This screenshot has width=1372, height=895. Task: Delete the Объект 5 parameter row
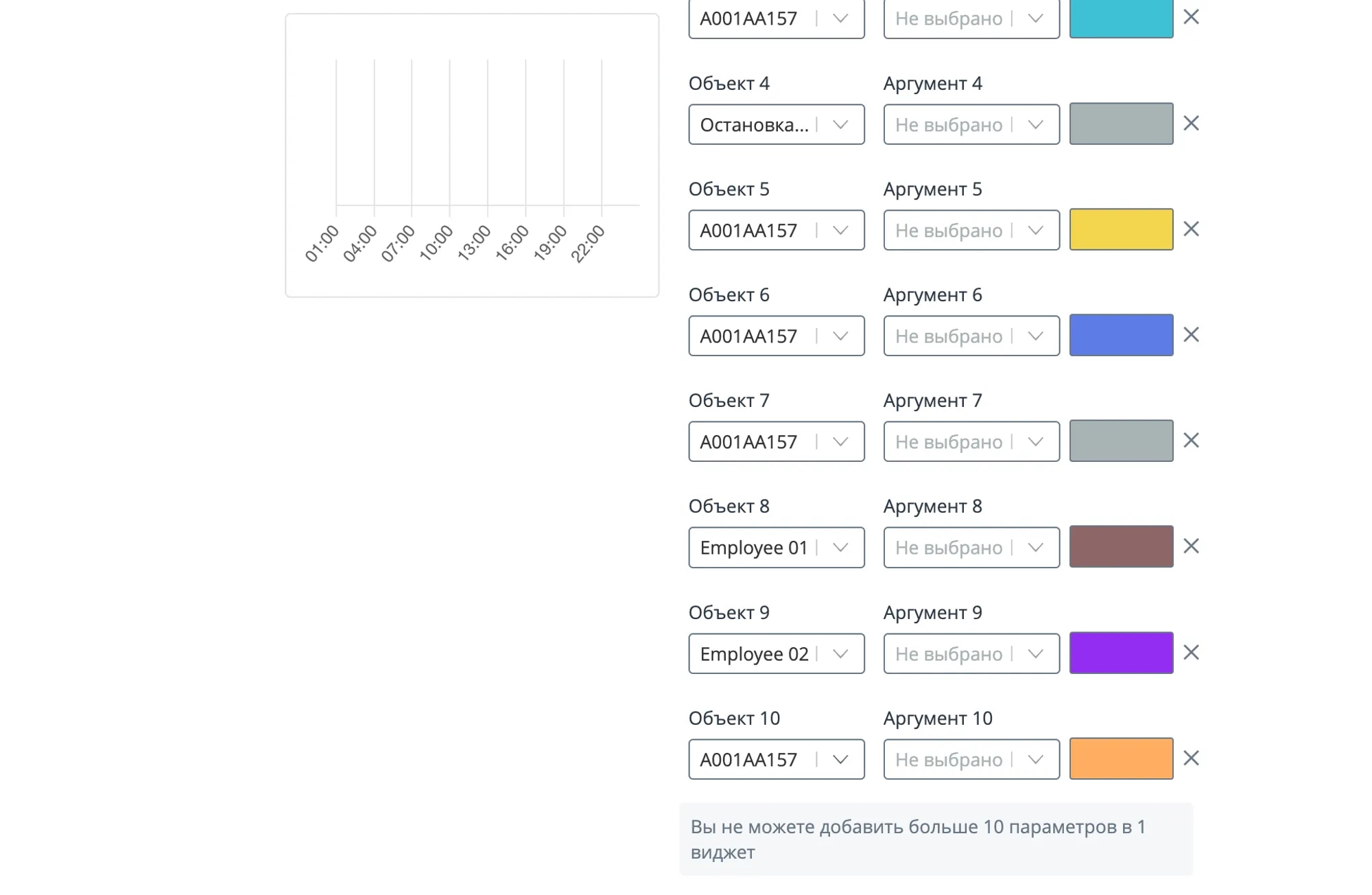click(1191, 229)
